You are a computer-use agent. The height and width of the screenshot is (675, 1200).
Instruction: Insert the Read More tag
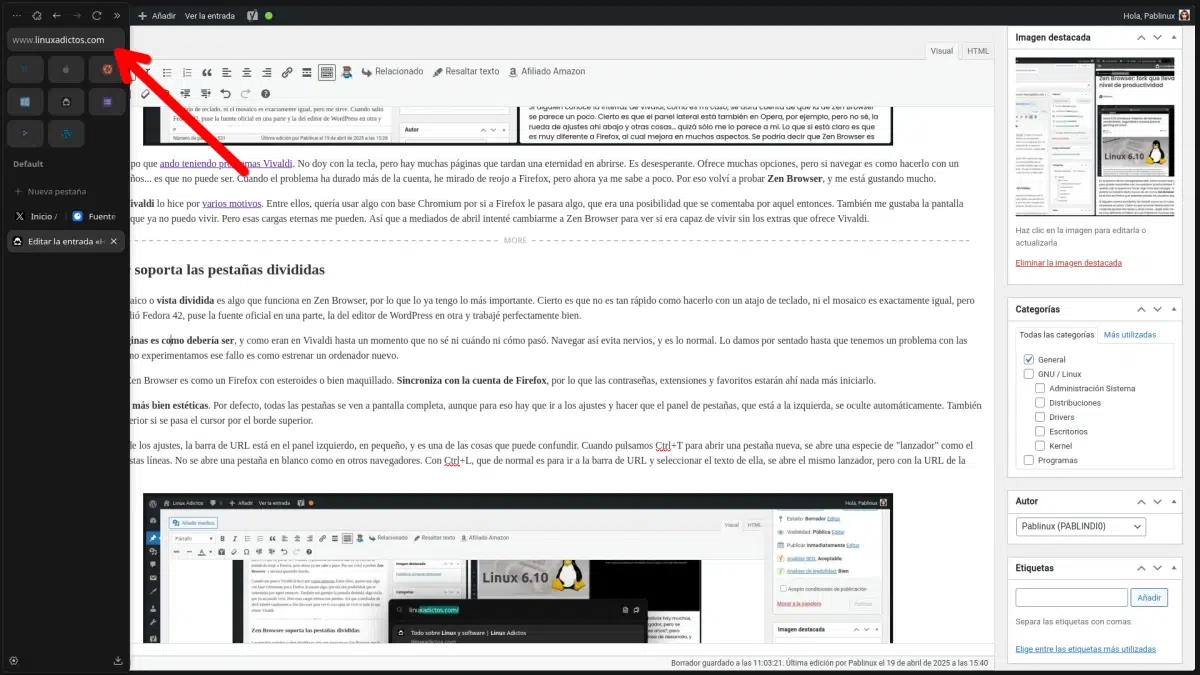tap(307, 73)
